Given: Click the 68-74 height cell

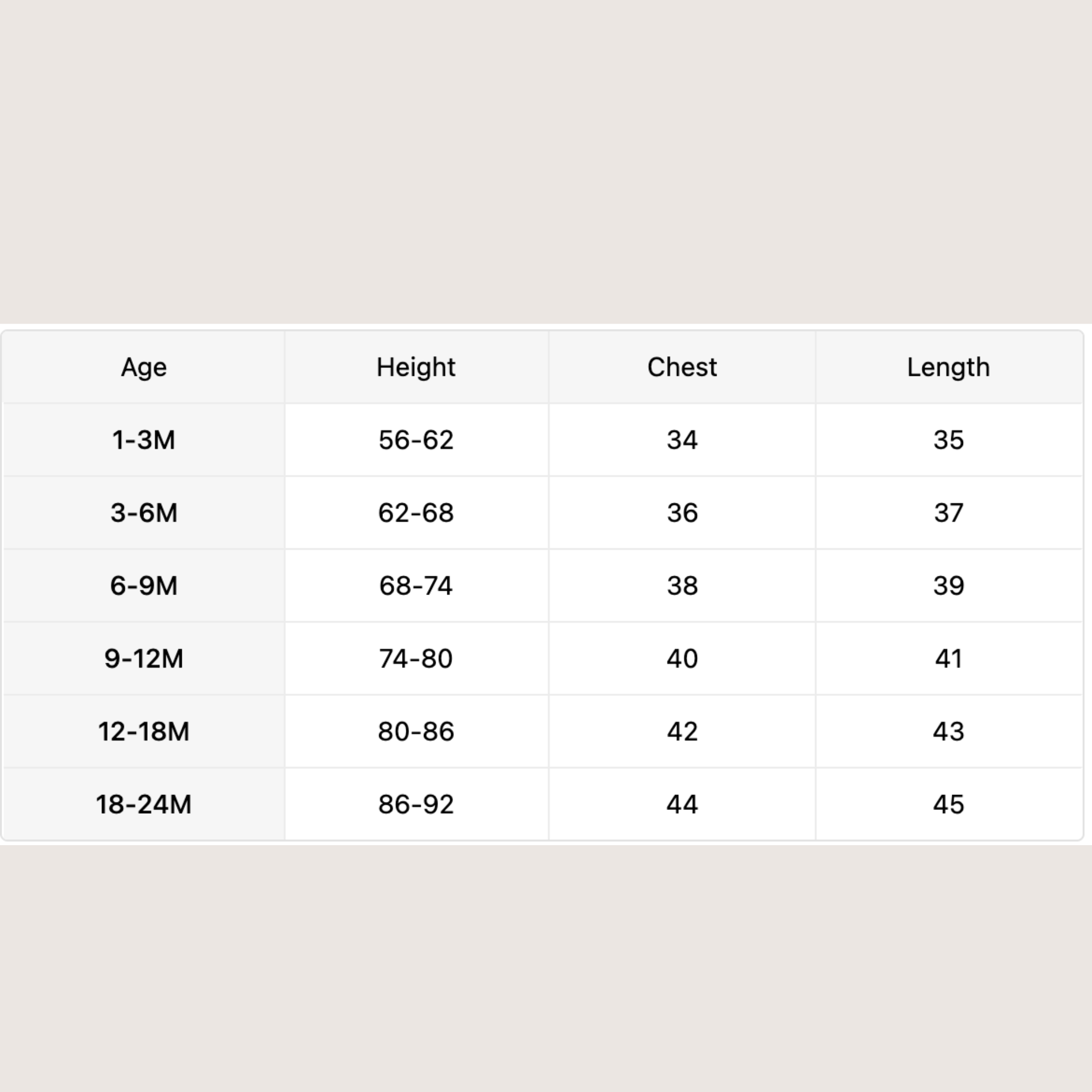Looking at the screenshot, I should click(416, 585).
